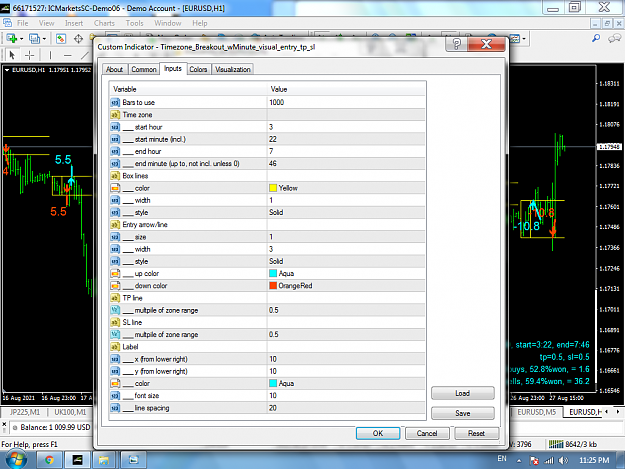Expand the profiles dropdown arrow
Image resolution: width=625 pixels, height=469 pixels.
click(x=44, y=39)
